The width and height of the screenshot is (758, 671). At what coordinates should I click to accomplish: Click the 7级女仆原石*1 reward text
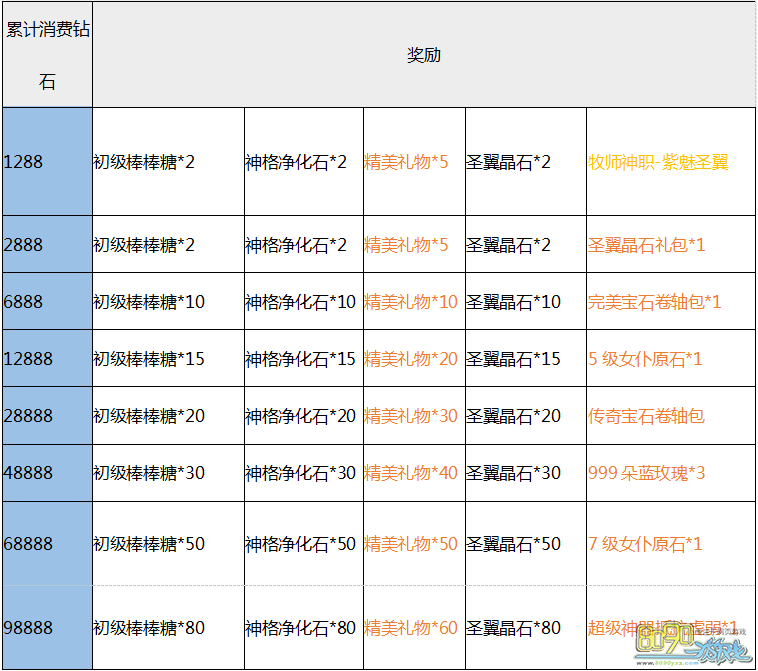tap(645, 543)
